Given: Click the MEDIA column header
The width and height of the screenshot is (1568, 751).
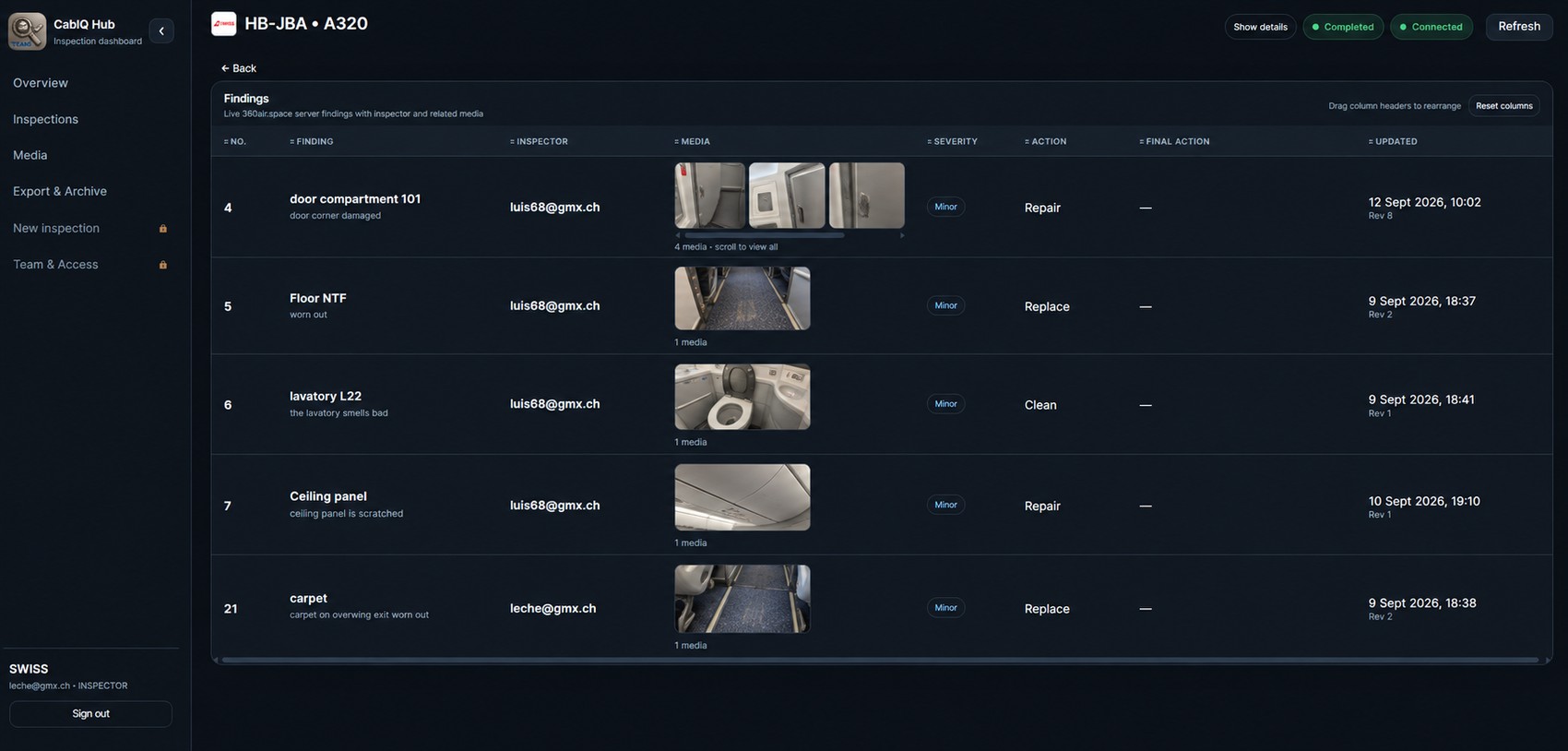Looking at the screenshot, I should (x=692, y=141).
